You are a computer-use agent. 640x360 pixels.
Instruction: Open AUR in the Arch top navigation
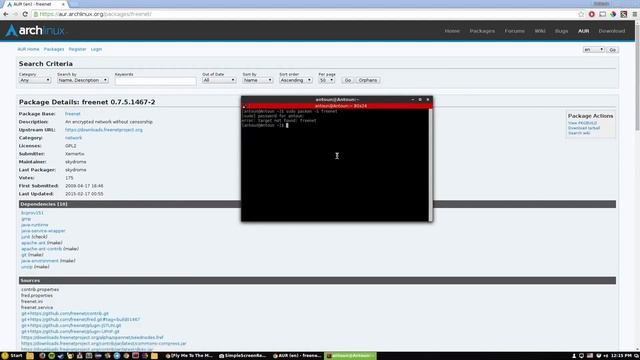tap(584, 31)
